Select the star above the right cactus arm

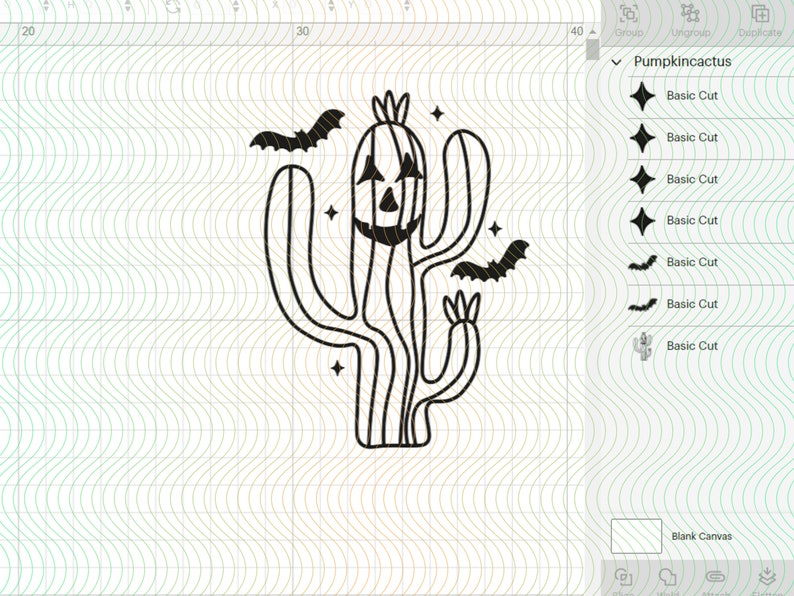click(x=437, y=113)
